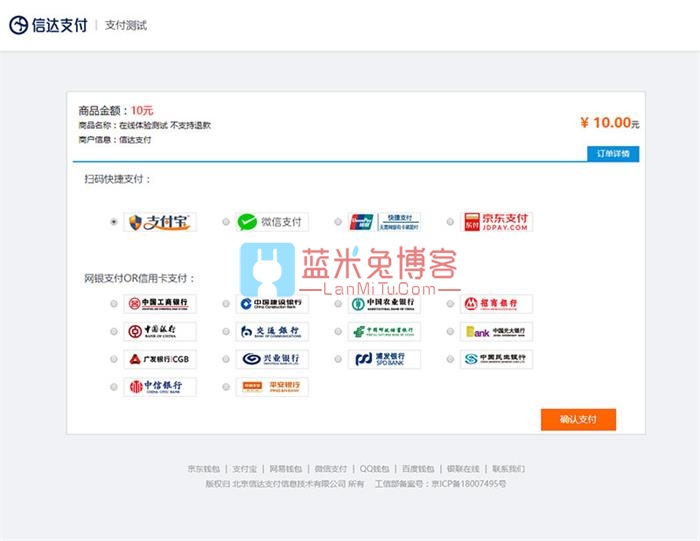
Task: Enable the 微信支付 radio button
Action: 226,222
